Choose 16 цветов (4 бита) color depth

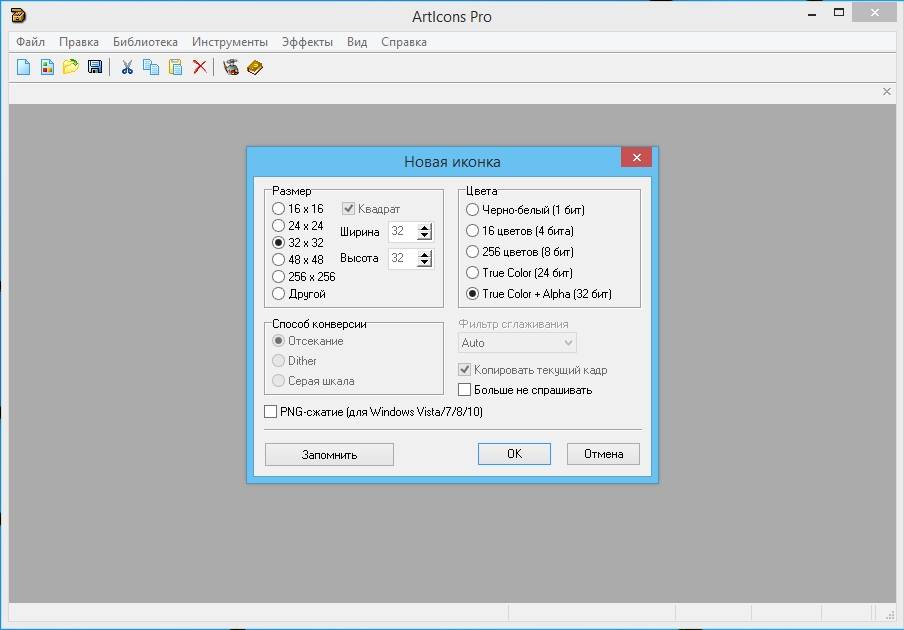coord(520,231)
